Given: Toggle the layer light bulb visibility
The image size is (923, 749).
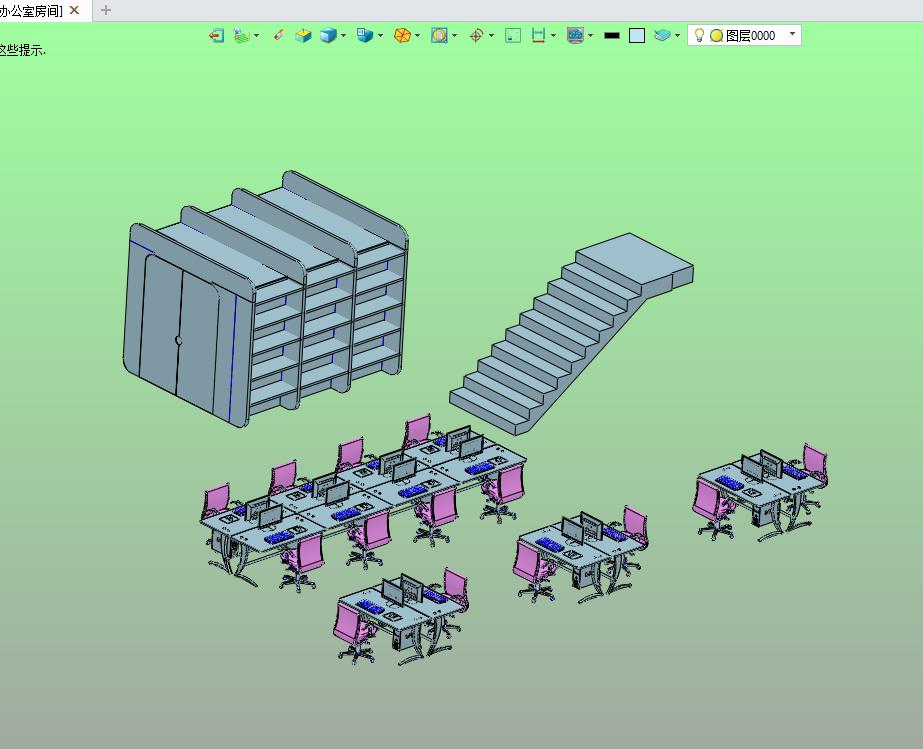Looking at the screenshot, I should pyautogui.click(x=700, y=35).
